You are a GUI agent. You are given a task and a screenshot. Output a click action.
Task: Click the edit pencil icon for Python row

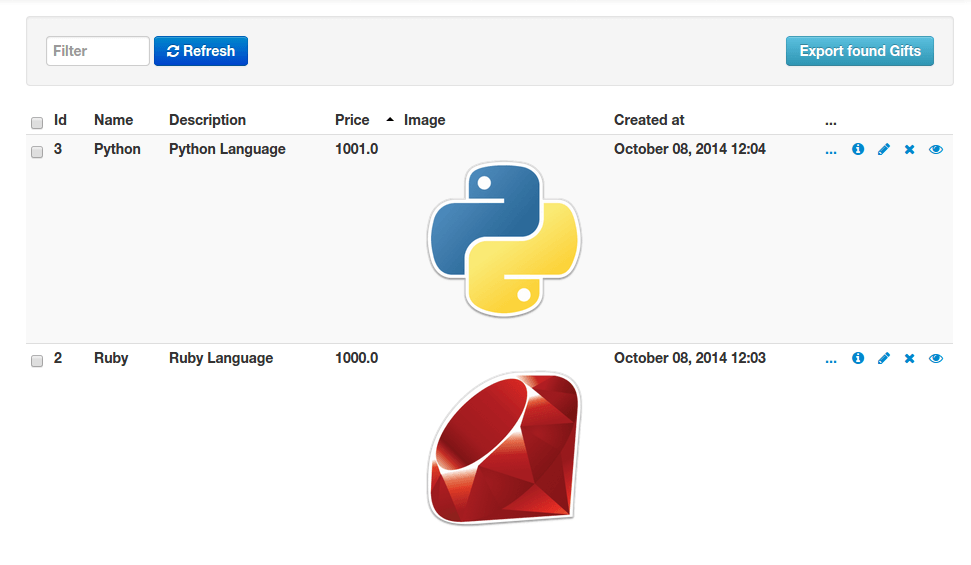pos(884,149)
